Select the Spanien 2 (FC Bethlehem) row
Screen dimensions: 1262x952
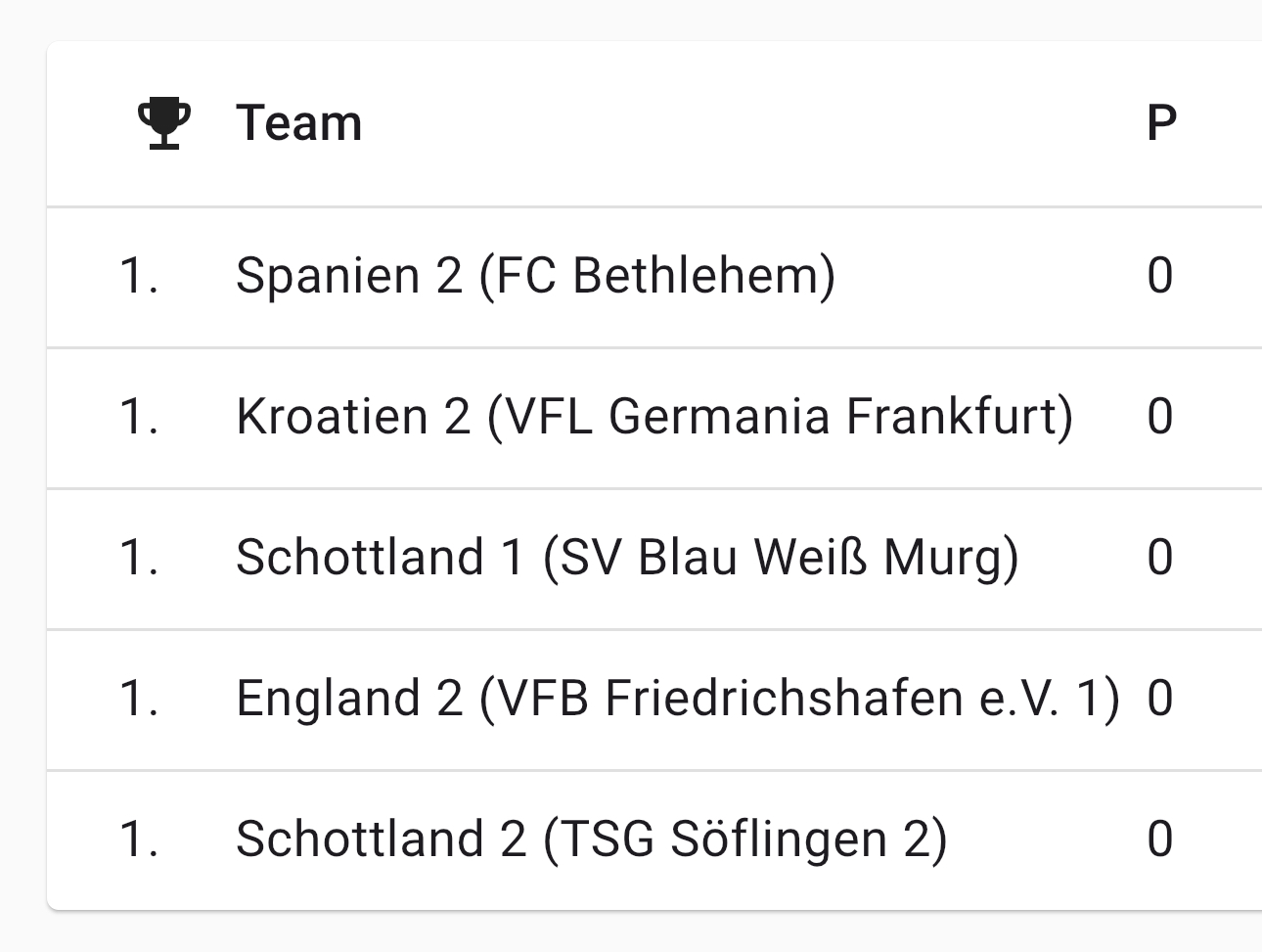click(654, 277)
